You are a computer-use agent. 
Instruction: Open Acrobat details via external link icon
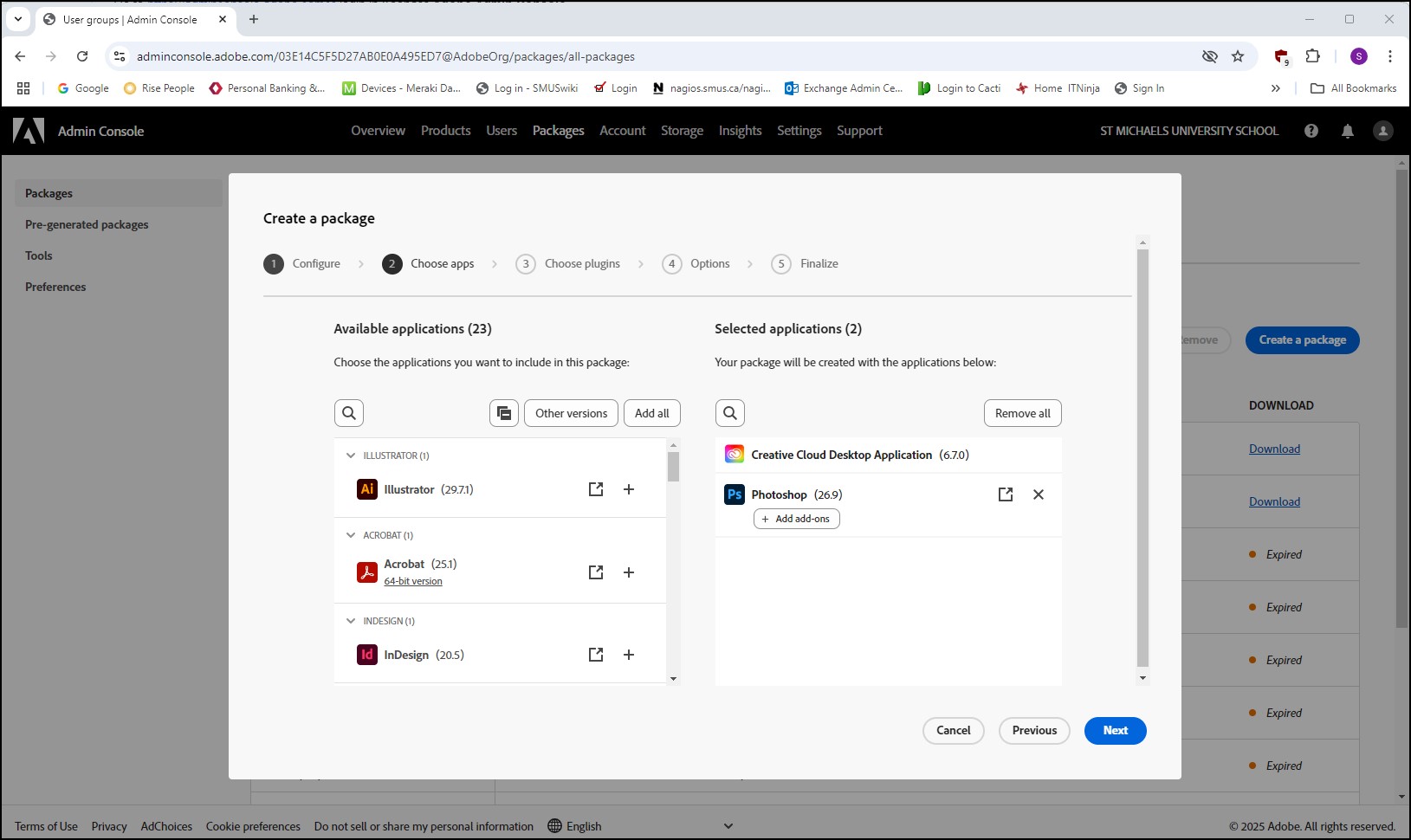tap(596, 572)
